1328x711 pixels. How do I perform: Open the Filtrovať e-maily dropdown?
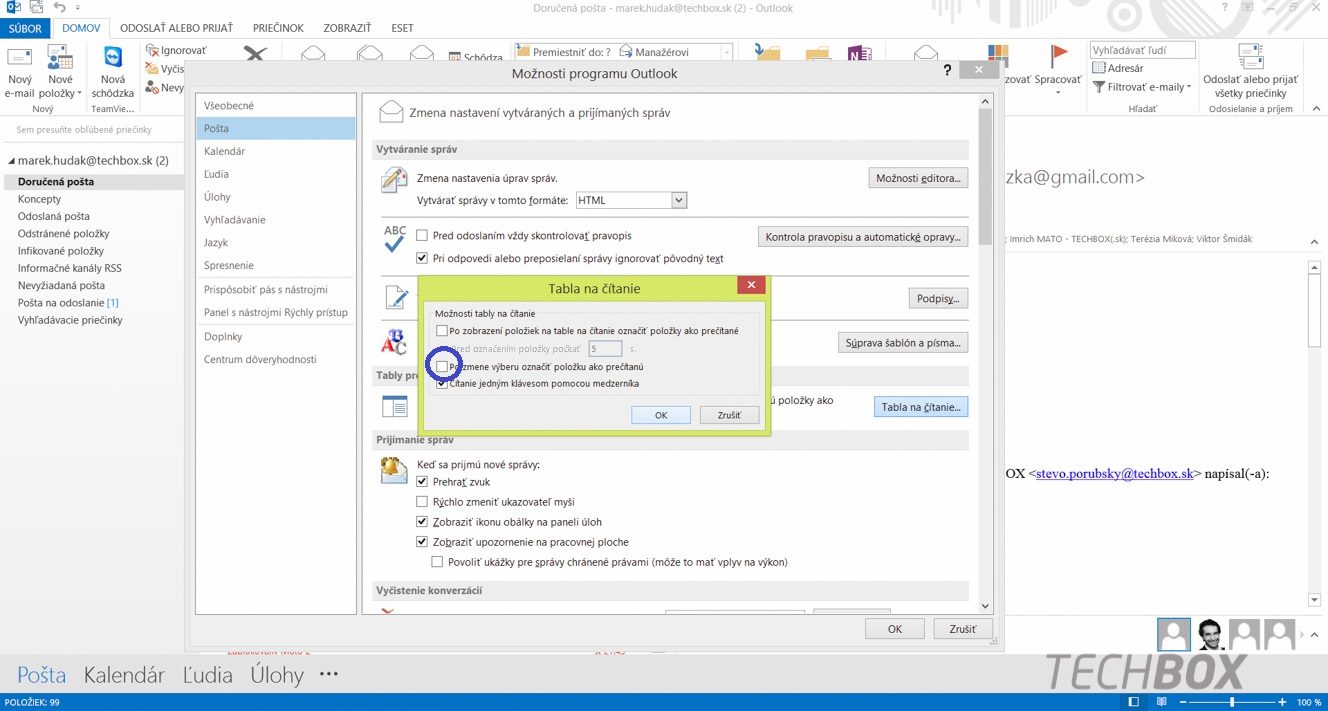tap(1142, 87)
